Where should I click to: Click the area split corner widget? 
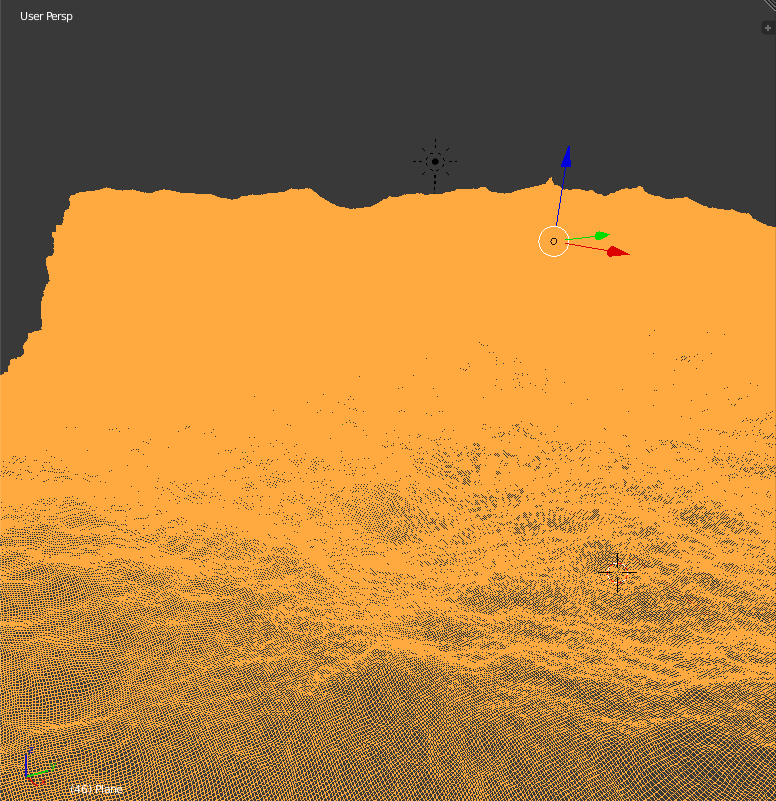coord(770,5)
